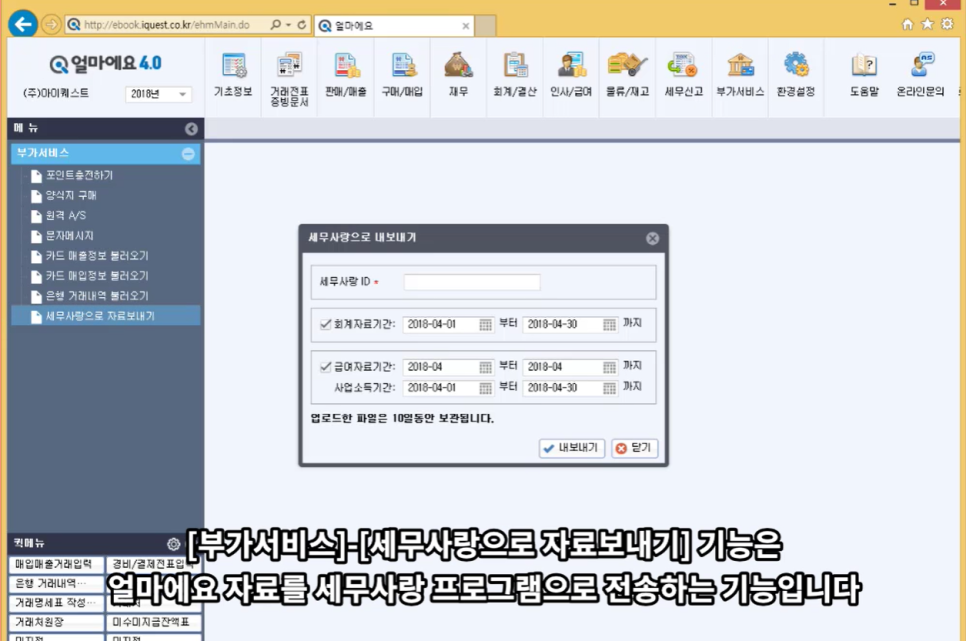This screenshot has width=966, height=641.
Task: Select 은행 거래내역 불러오기 menu item
Action: tap(97, 296)
